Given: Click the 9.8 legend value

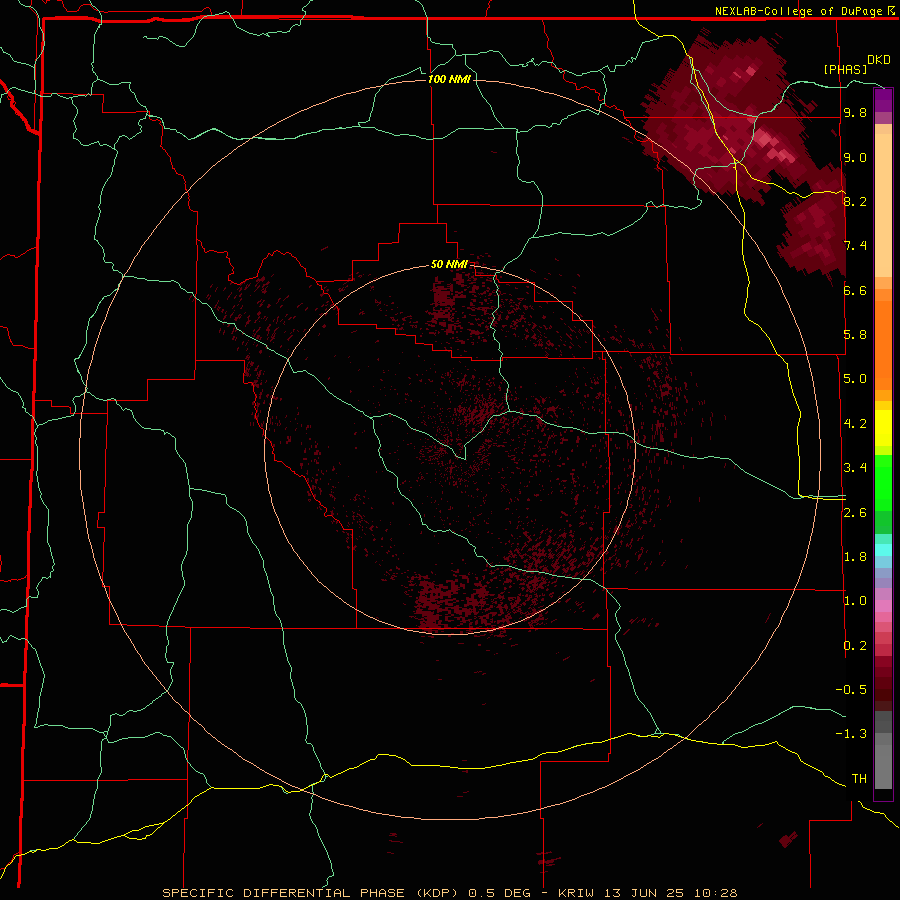Looking at the screenshot, I should 855,113.
